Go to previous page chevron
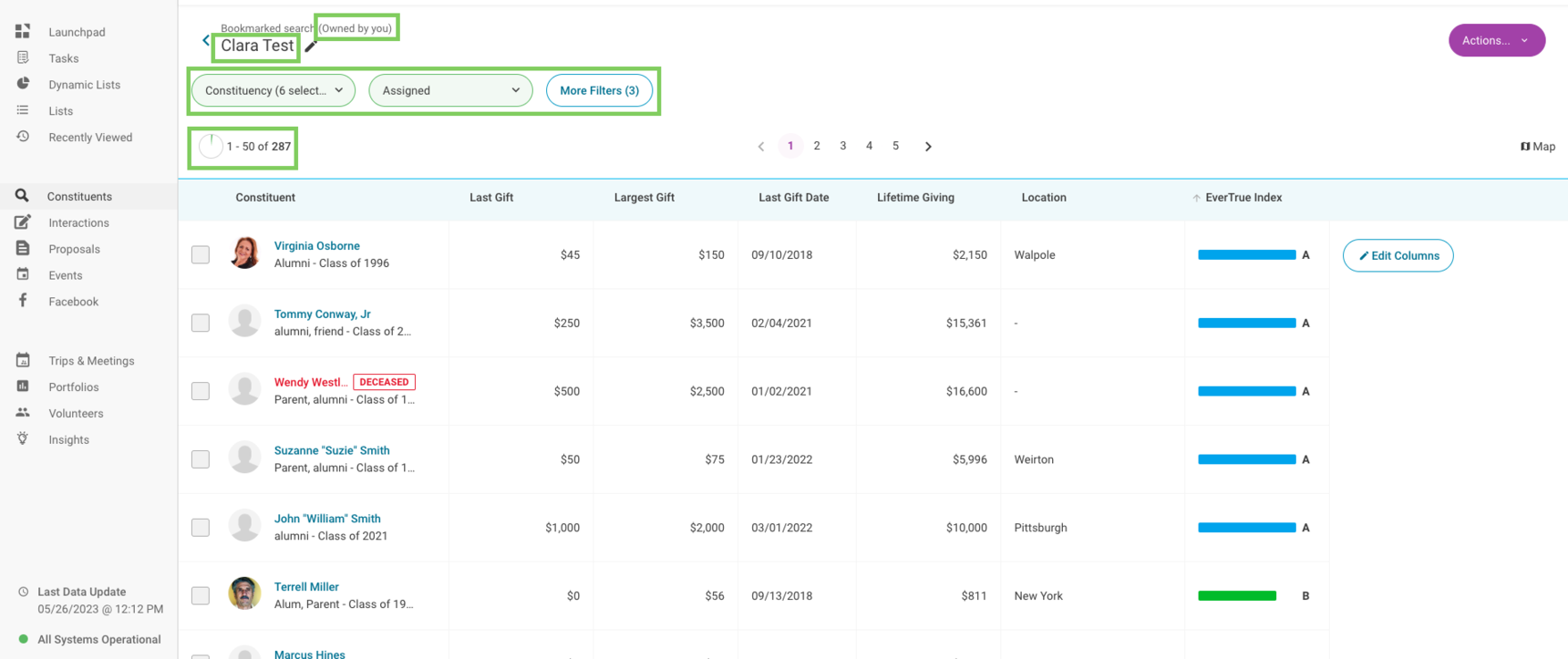Image resolution: width=1568 pixels, height=659 pixels. (761, 147)
